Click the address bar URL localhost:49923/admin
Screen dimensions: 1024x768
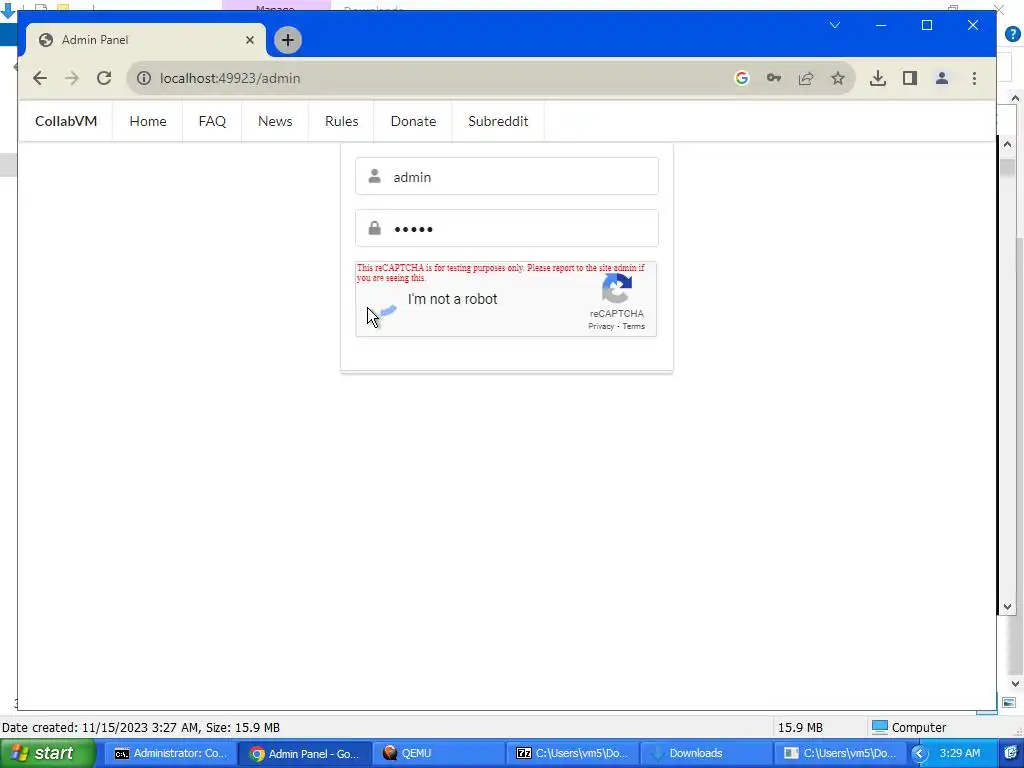(x=230, y=78)
